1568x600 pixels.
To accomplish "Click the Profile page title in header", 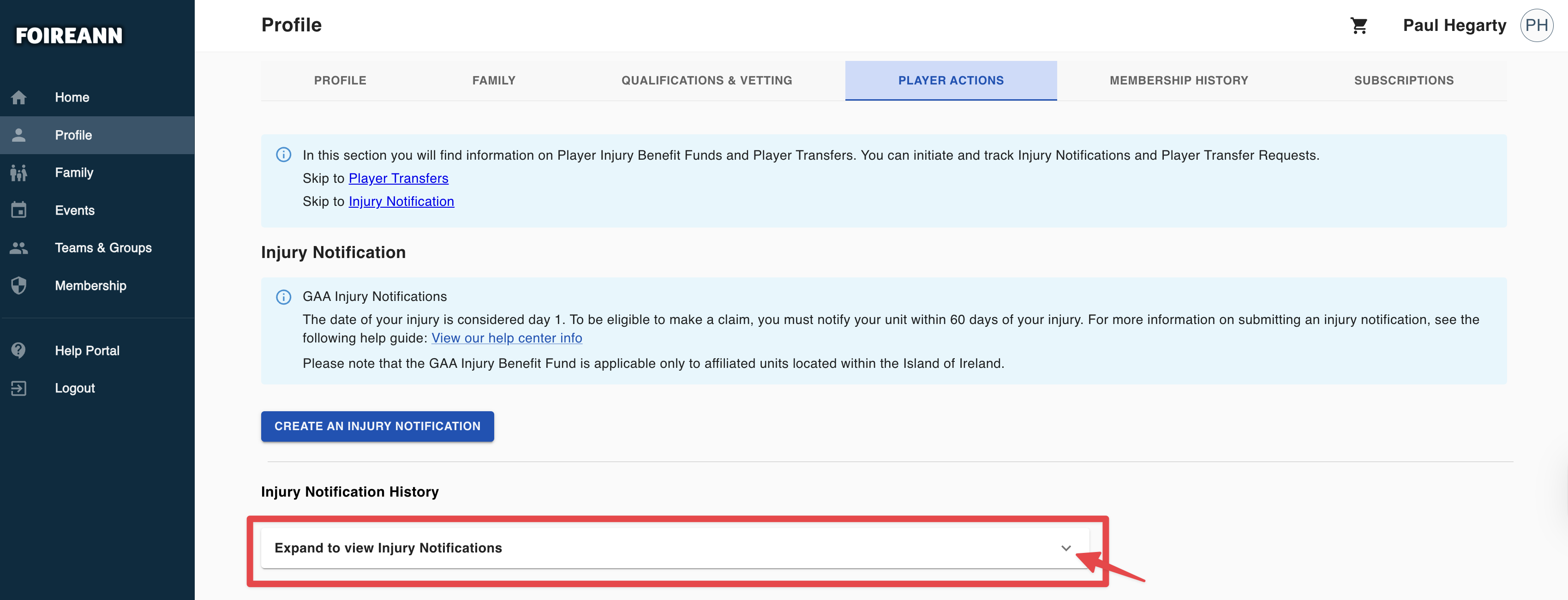I will click(x=291, y=25).
